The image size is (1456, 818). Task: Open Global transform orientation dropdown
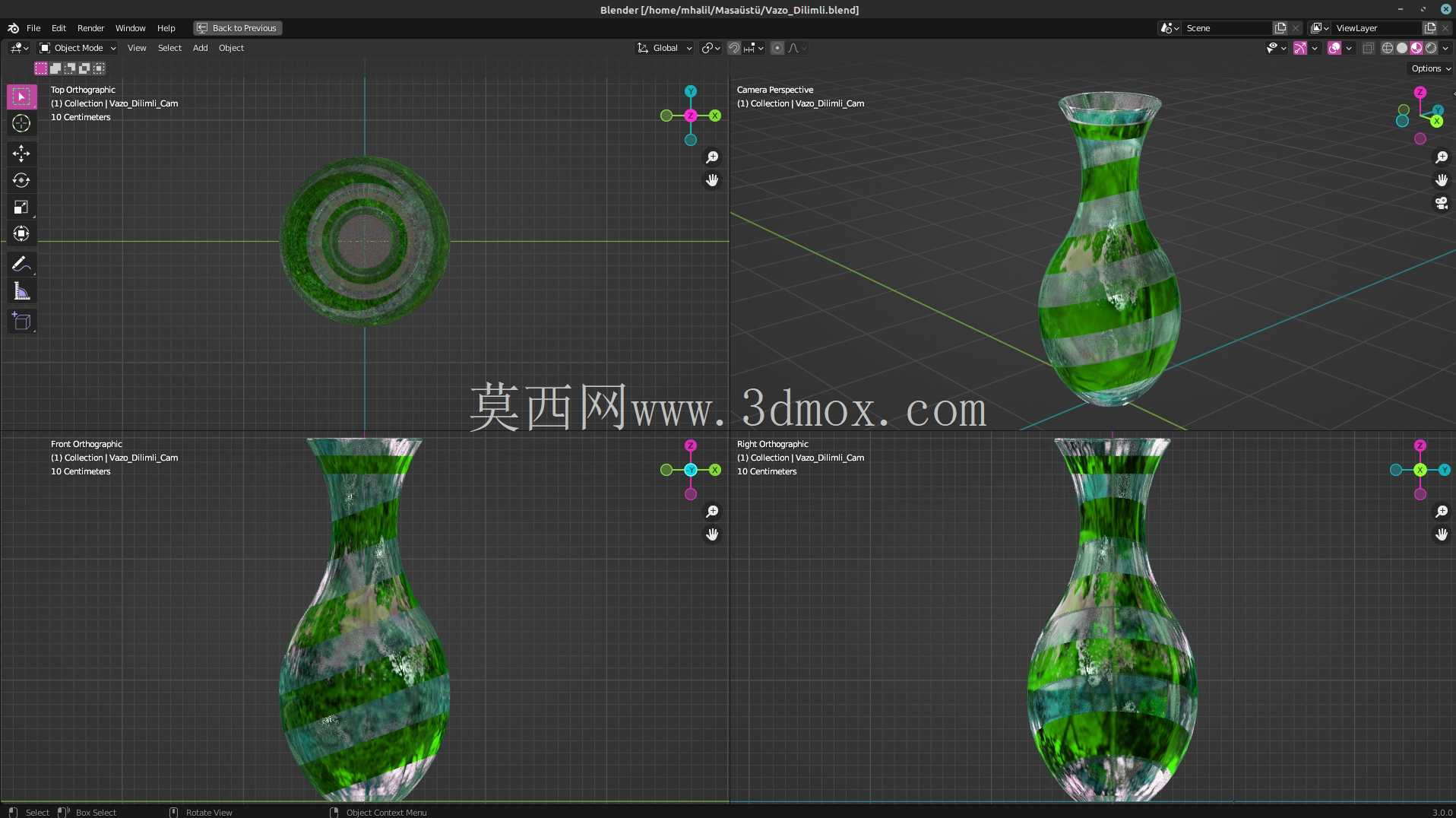click(665, 48)
